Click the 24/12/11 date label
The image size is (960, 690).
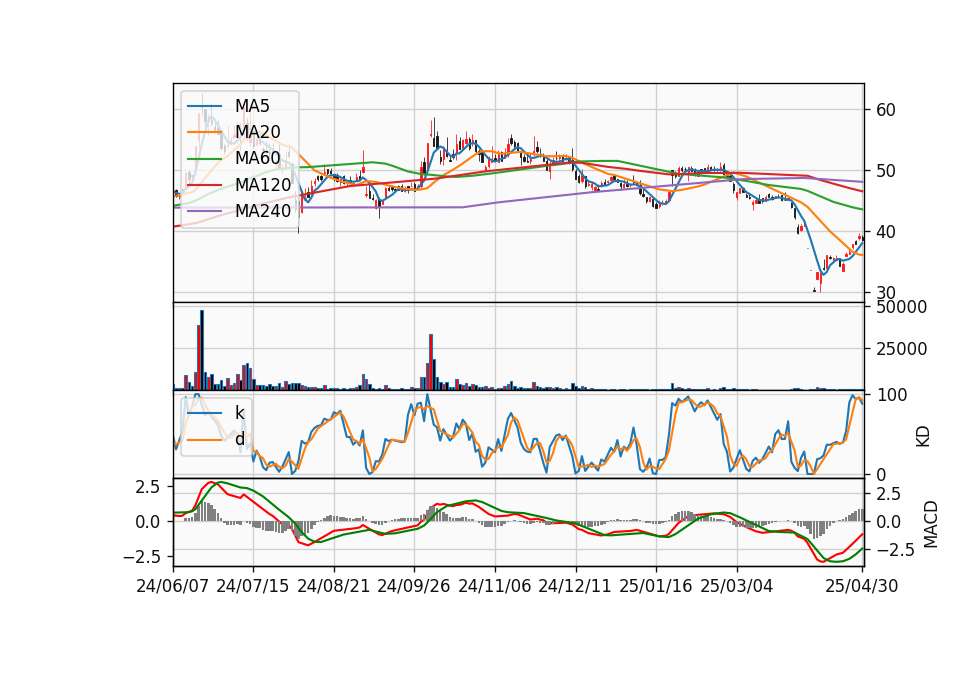tap(575, 586)
